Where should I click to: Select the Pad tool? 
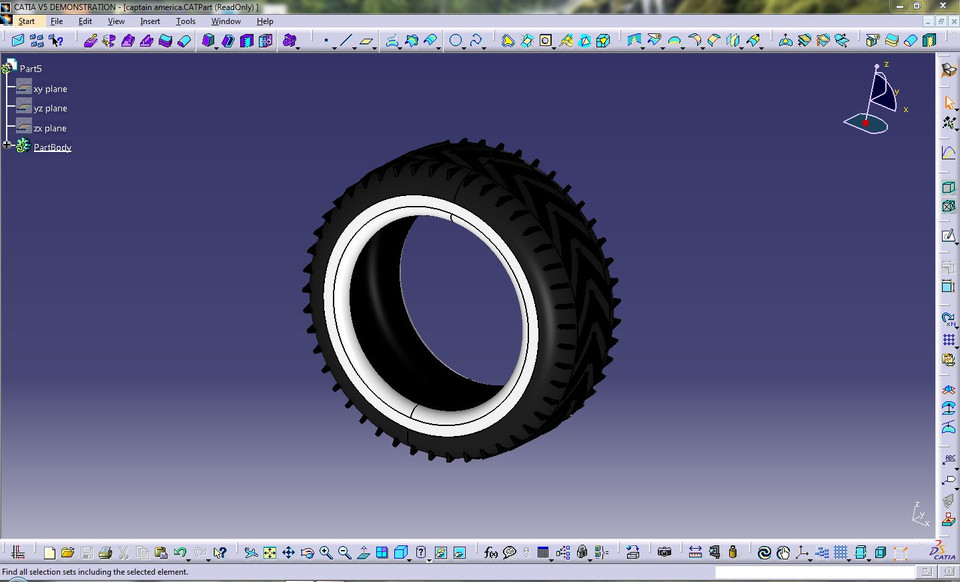pyautogui.click(x=207, y=41)
